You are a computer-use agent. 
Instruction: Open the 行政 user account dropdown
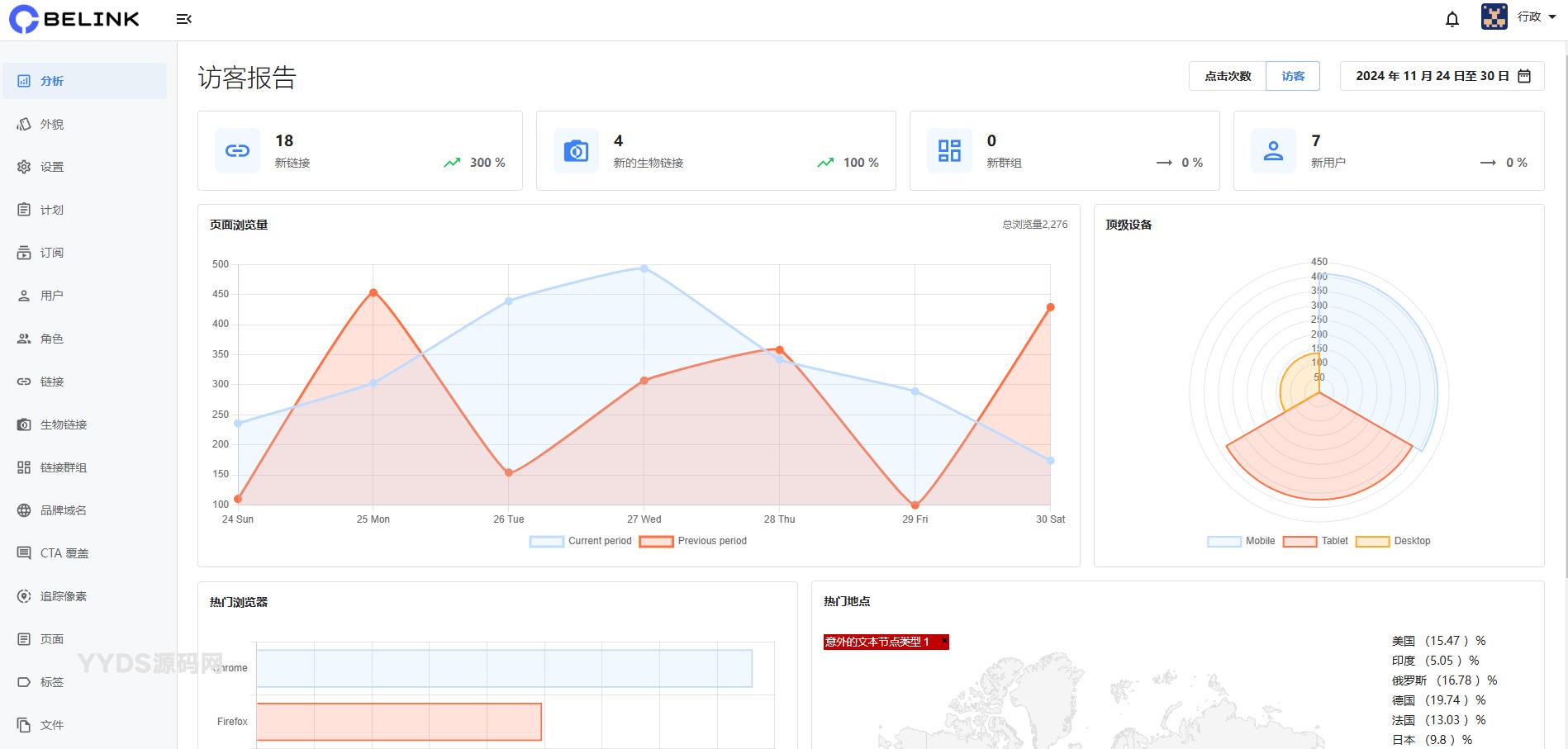click(1536, 17)
